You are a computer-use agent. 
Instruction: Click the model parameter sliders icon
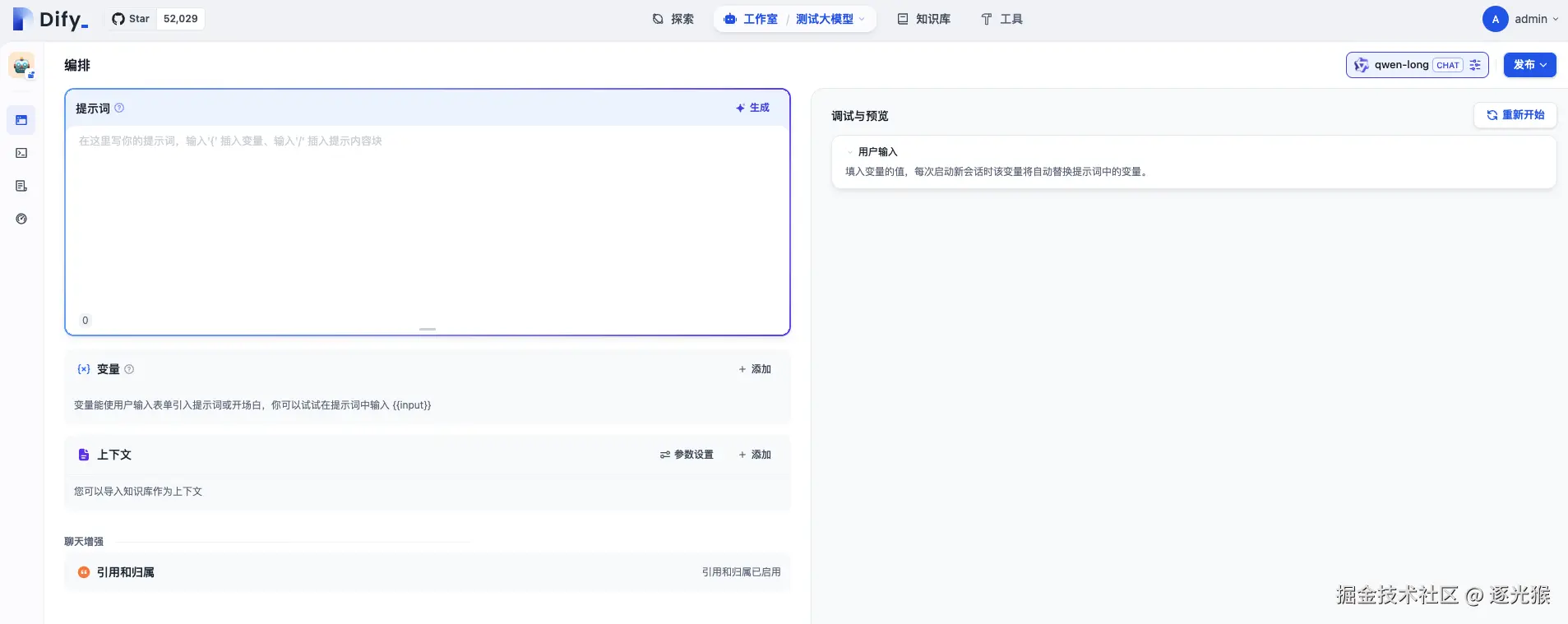click(x=1475, y=65)
